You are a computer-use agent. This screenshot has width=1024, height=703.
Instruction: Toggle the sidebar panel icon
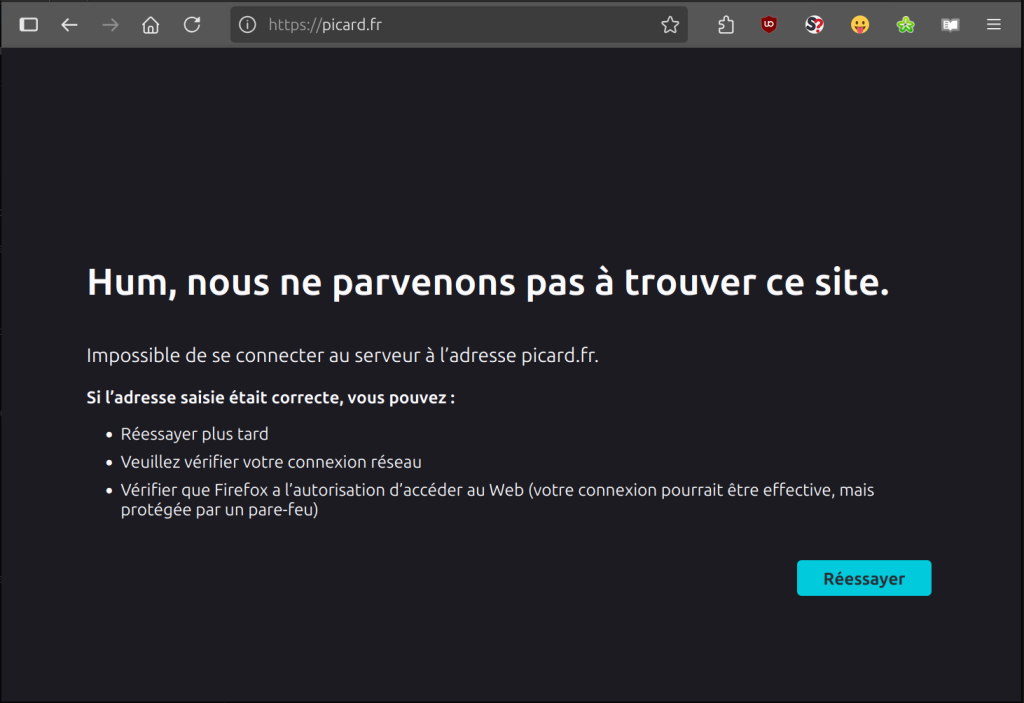click(x=29, y=25)
